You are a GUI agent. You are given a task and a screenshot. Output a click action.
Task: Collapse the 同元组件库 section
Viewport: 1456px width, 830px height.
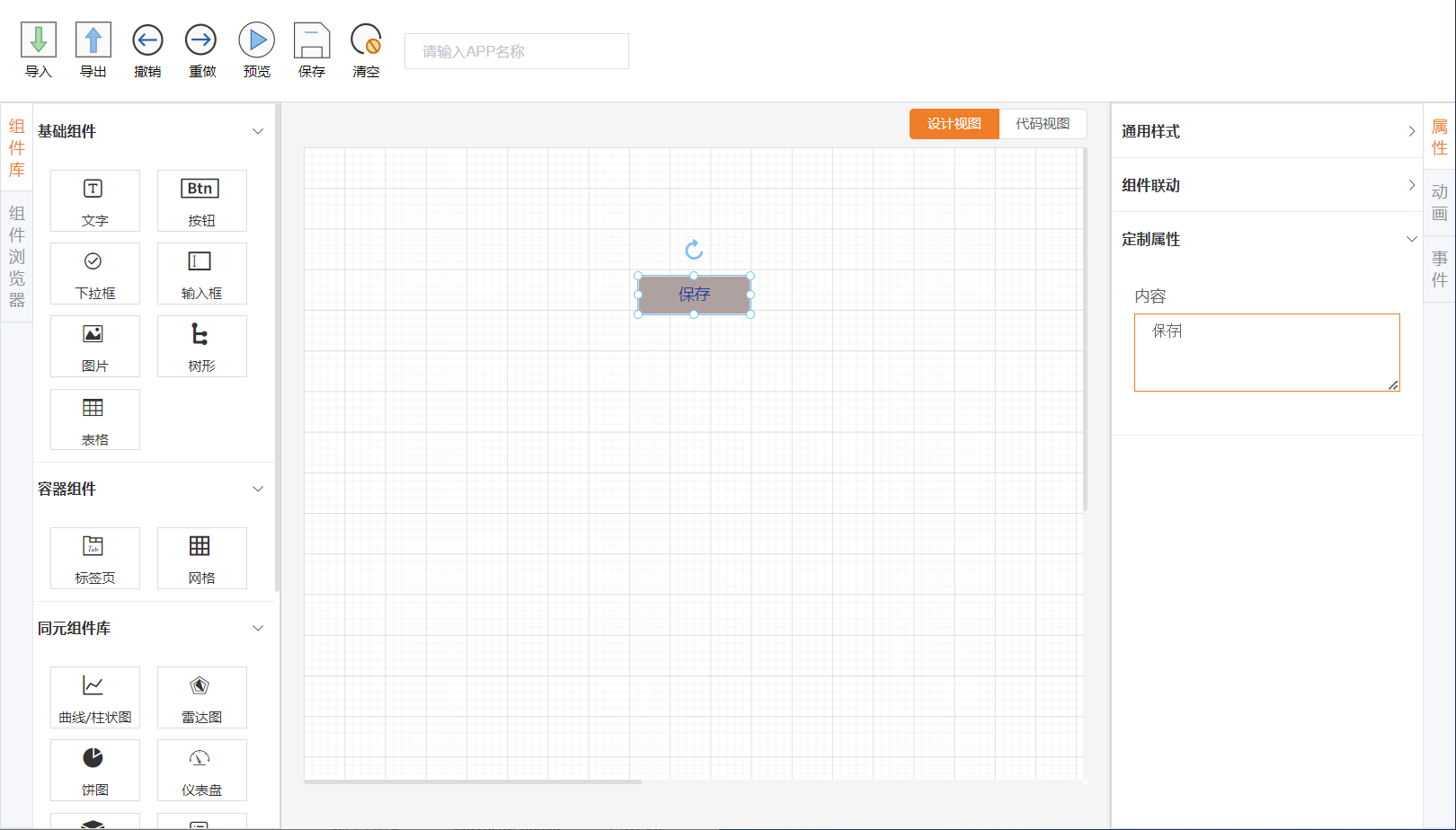pos(258,628)
